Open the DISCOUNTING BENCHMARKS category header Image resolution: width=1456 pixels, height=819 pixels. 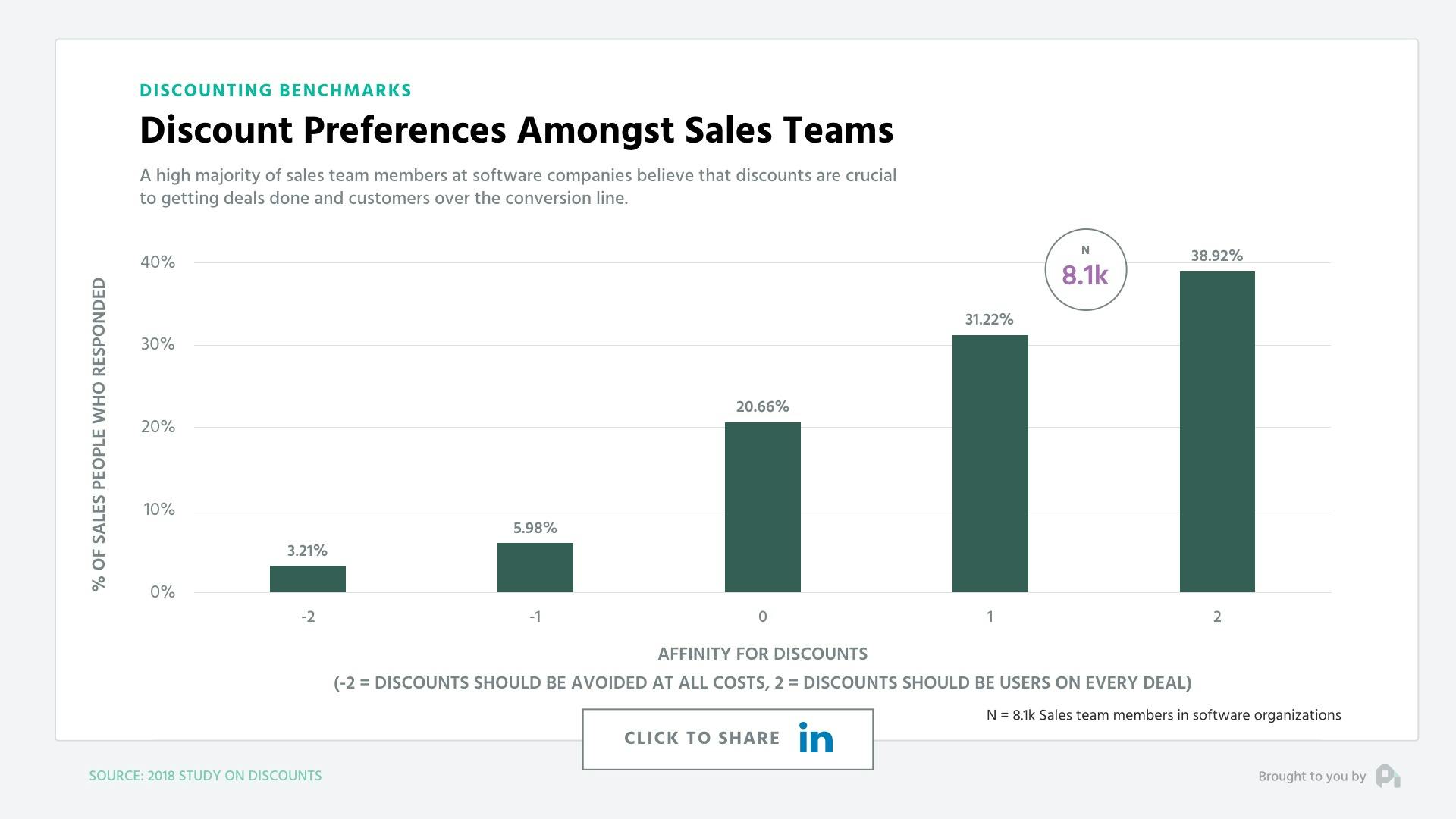coord(275,89)
